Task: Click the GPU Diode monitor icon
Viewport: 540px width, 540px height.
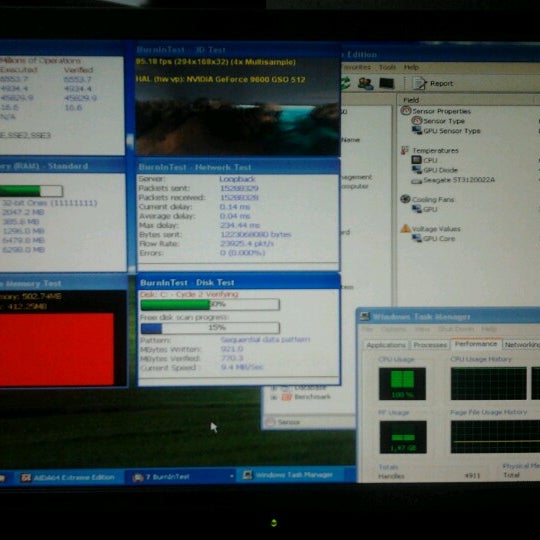Action: click(x=417, y=169)
